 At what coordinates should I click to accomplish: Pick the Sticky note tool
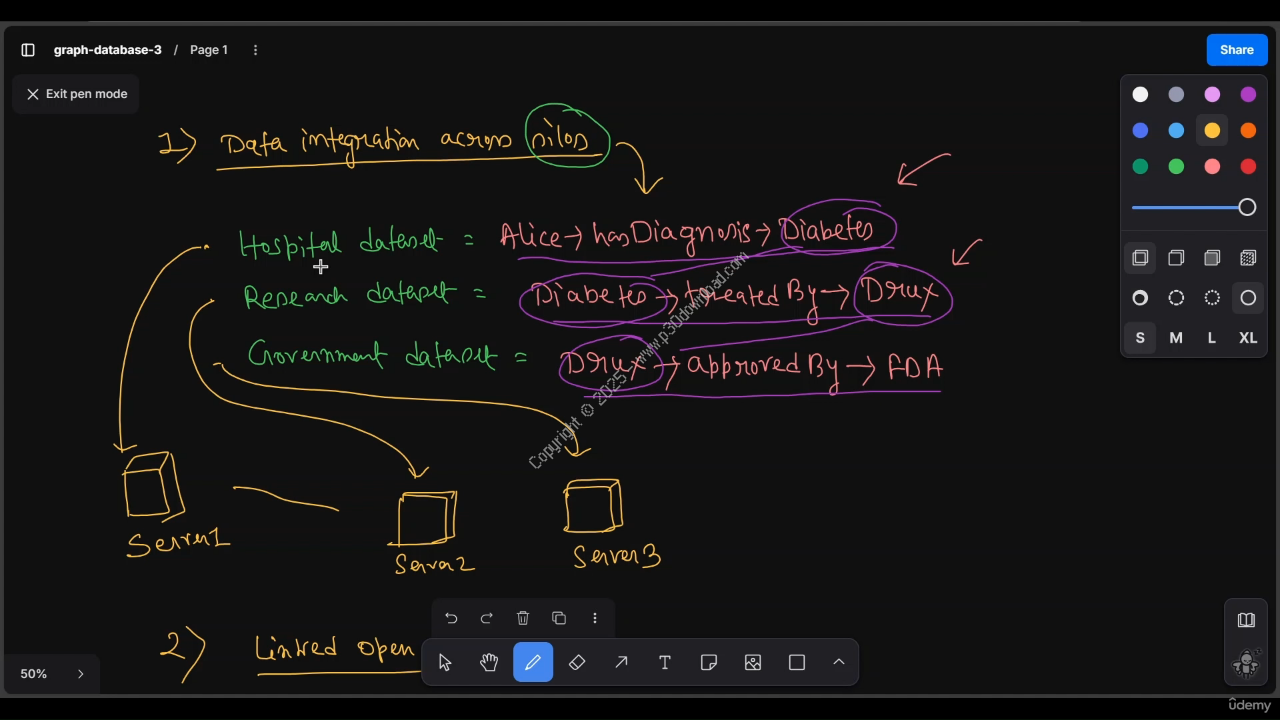(x=709, y=662)
